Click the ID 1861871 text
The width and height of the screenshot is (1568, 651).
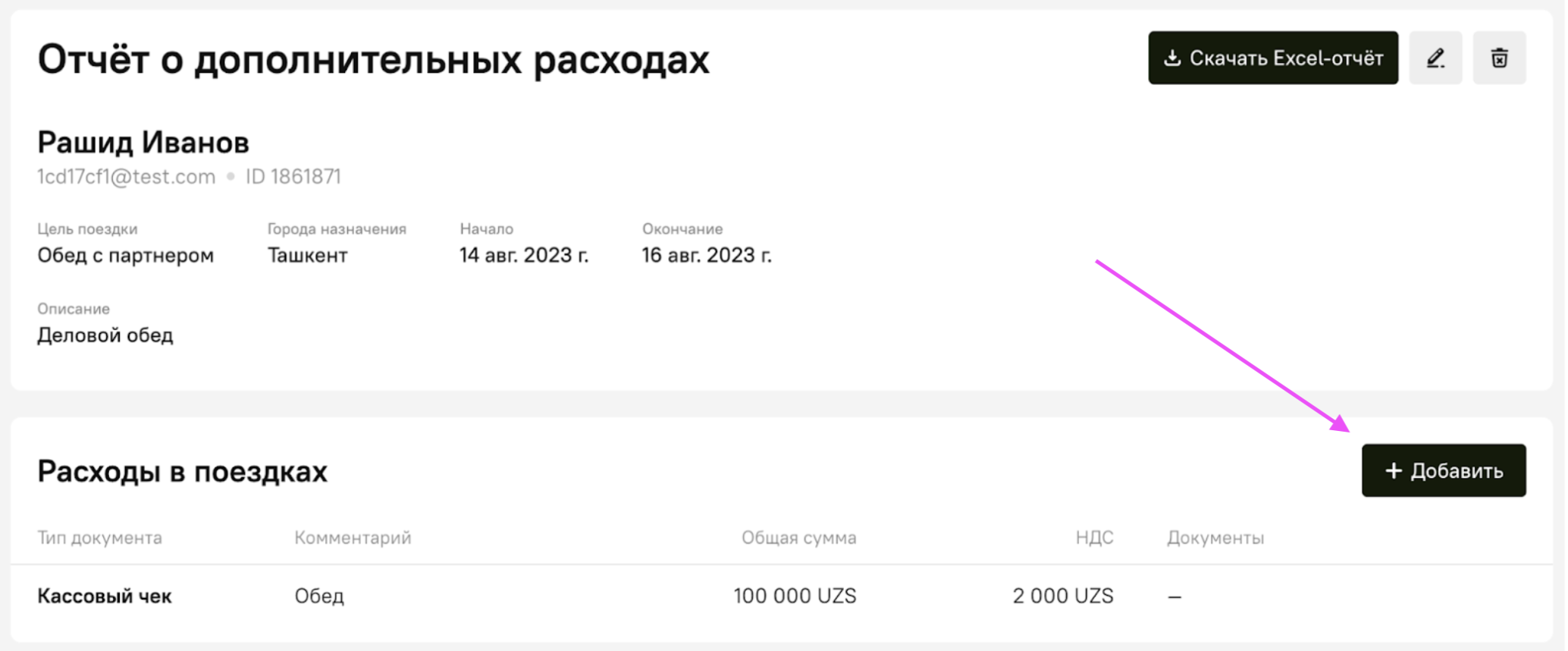[293, 177]
